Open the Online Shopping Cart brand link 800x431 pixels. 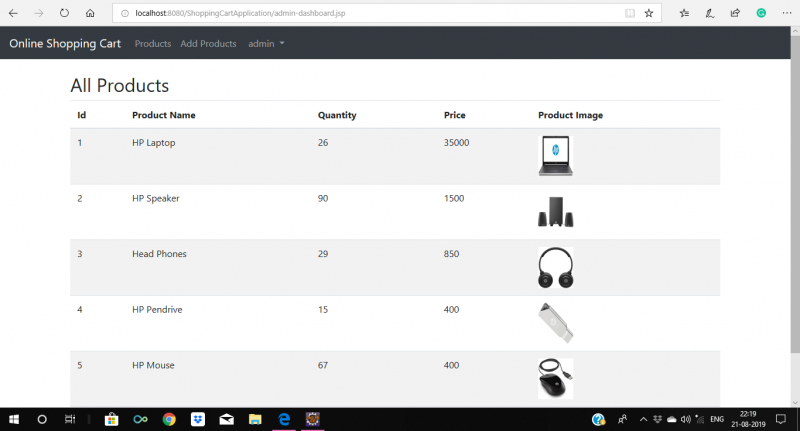(x=65, y=44)
